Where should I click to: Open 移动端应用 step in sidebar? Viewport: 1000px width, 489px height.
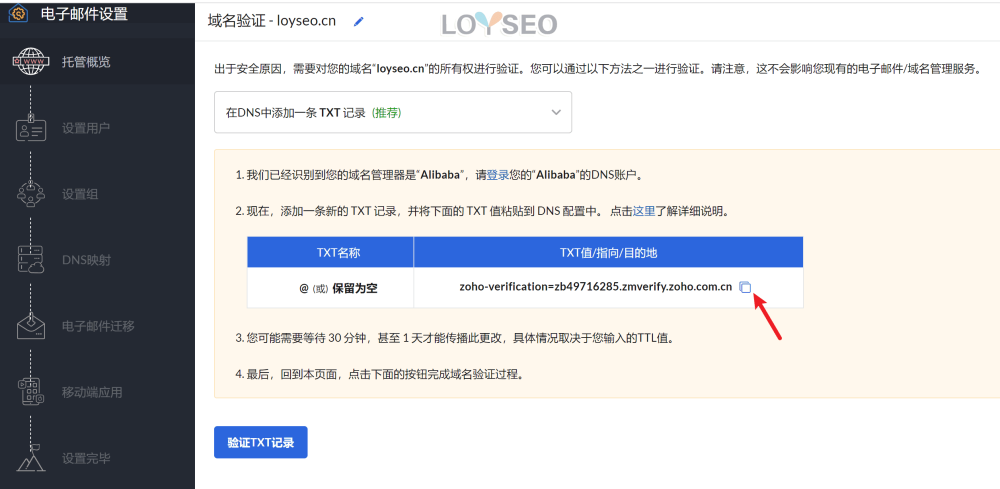tap(92, 392)
